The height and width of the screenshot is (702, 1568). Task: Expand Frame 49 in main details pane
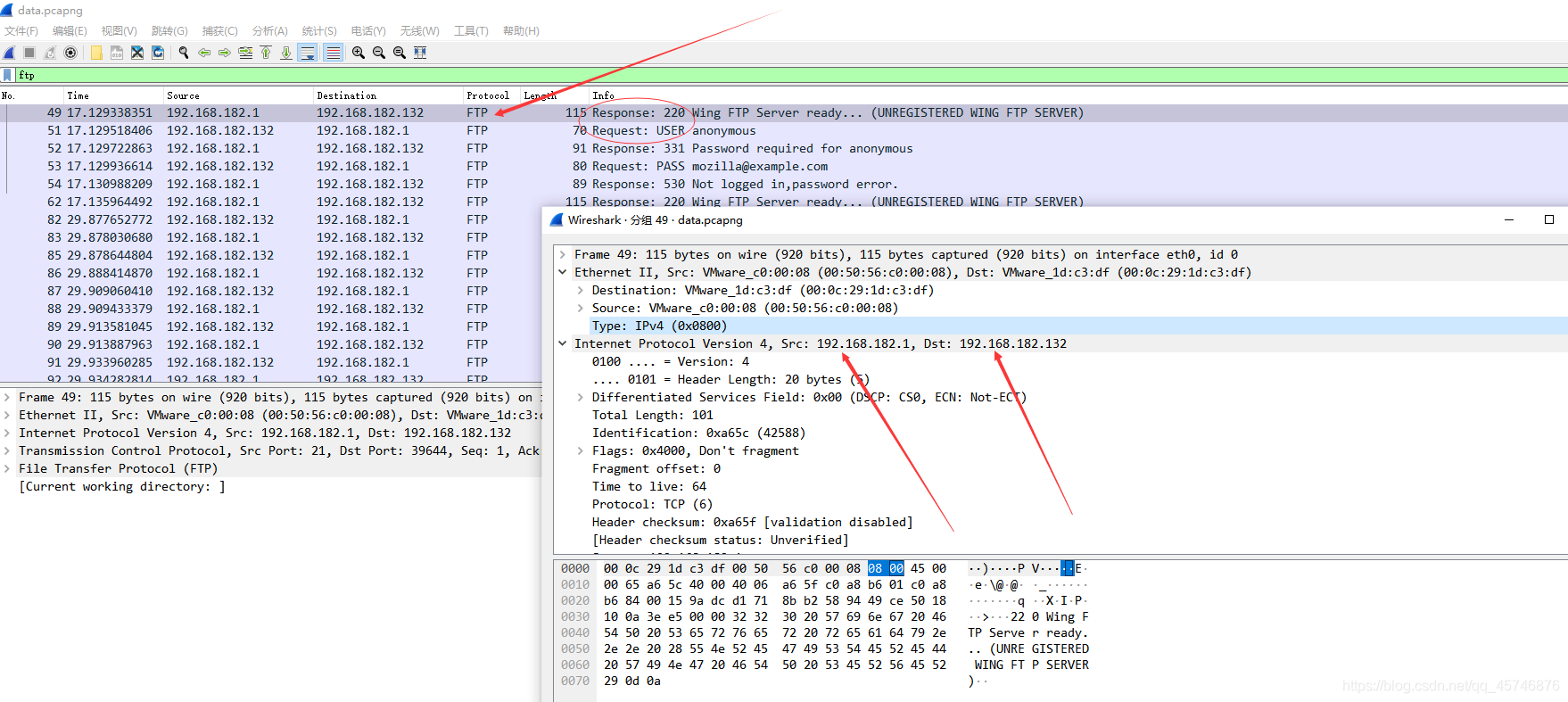point(8,398)
